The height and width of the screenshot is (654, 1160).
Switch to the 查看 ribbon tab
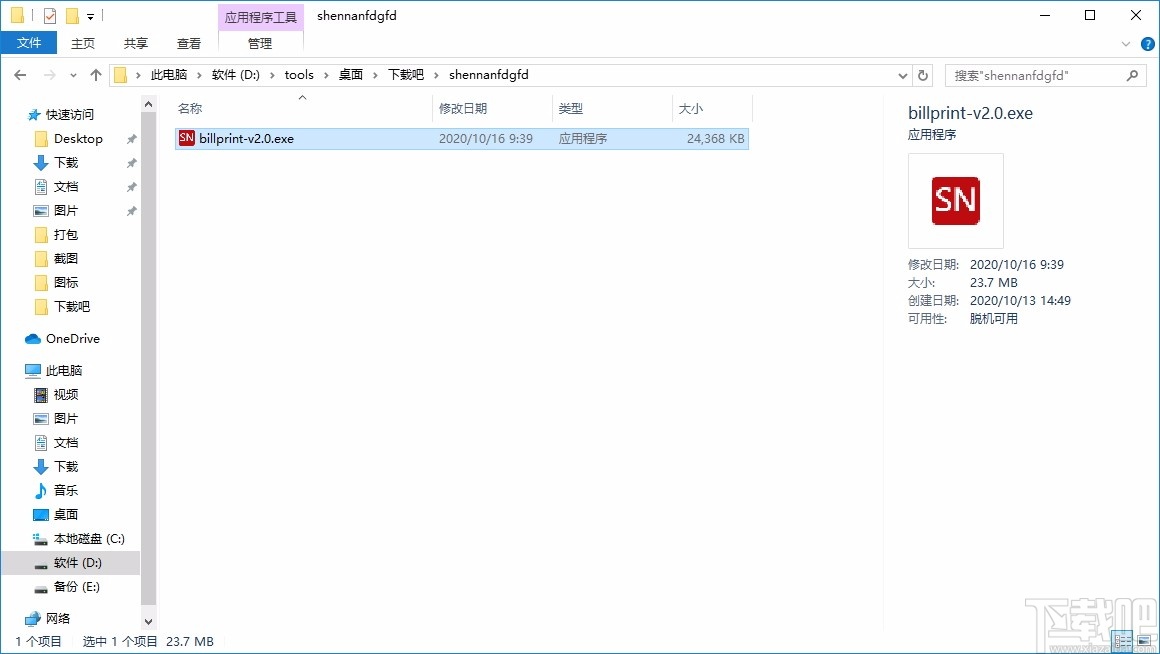coord(188,43)
